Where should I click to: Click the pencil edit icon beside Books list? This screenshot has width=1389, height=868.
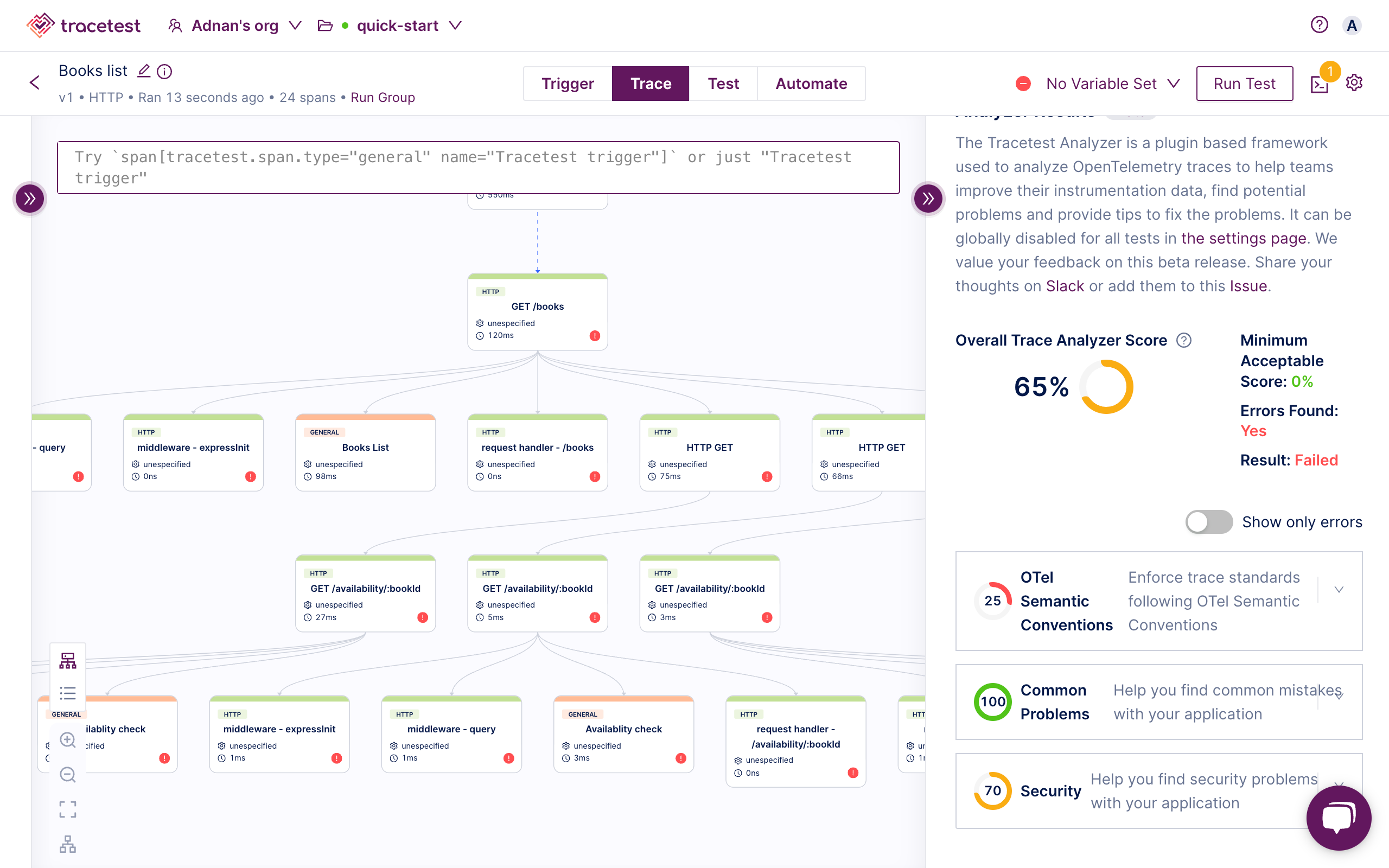coord(143,71)
